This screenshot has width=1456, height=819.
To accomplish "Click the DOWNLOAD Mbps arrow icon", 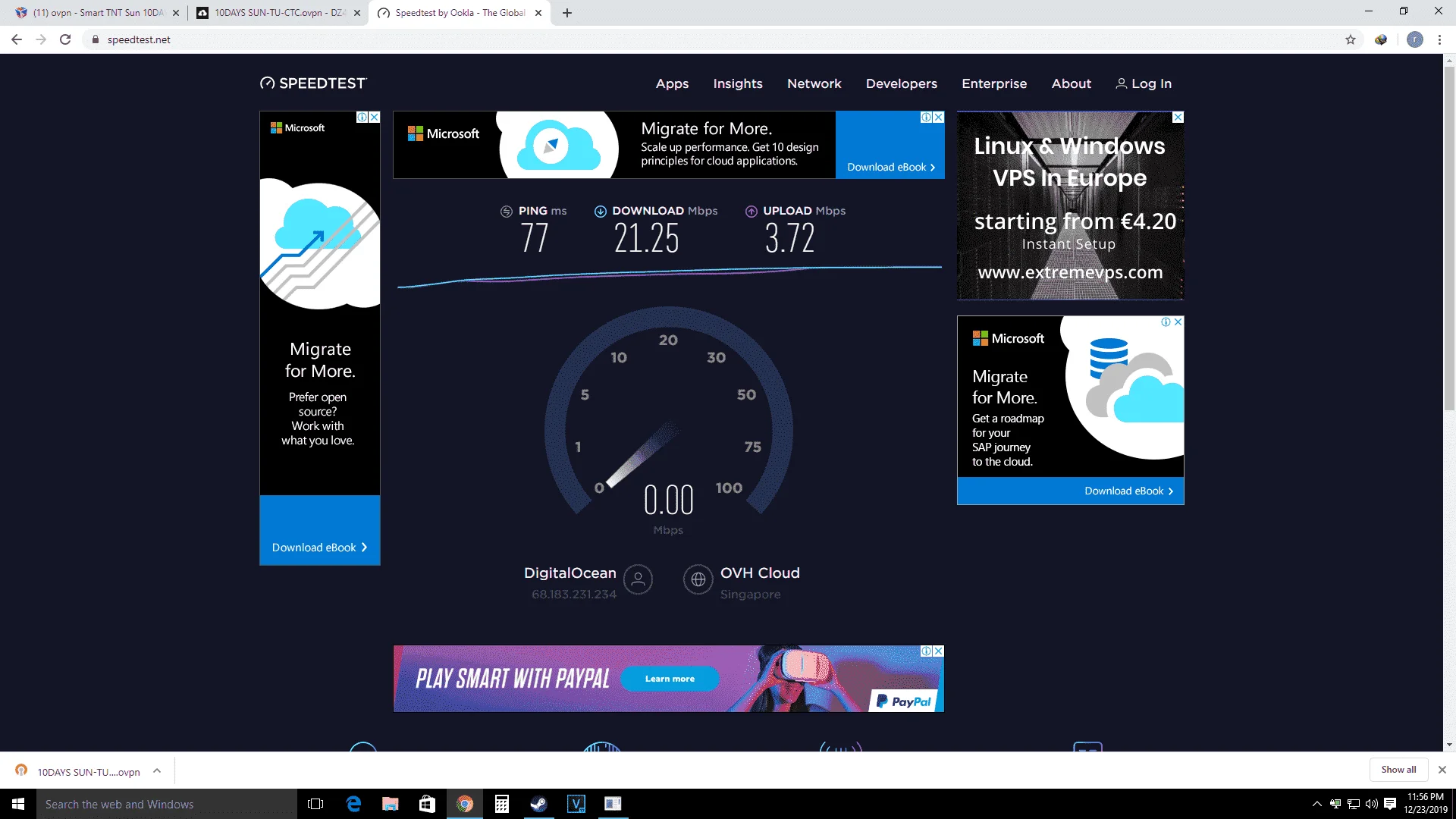I will [x=601, y=212].
